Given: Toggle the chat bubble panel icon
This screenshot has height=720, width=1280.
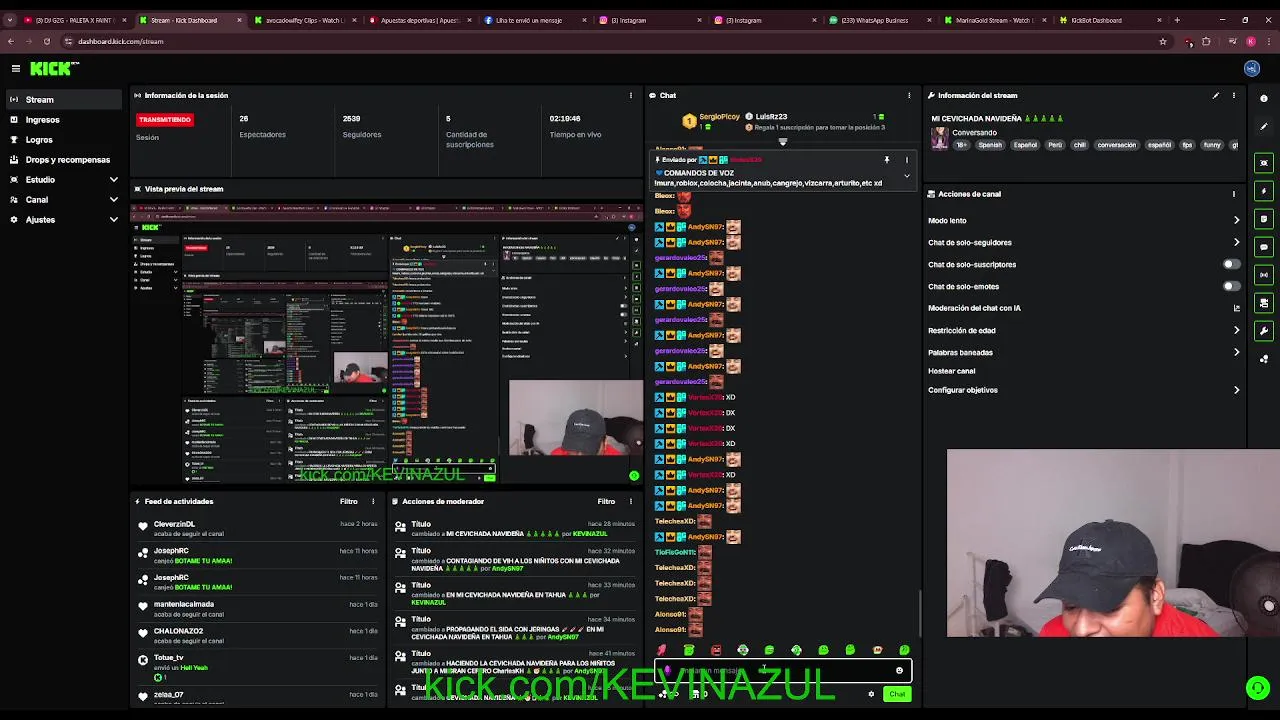Looking at the screenshot, I should pos(1265,247).
